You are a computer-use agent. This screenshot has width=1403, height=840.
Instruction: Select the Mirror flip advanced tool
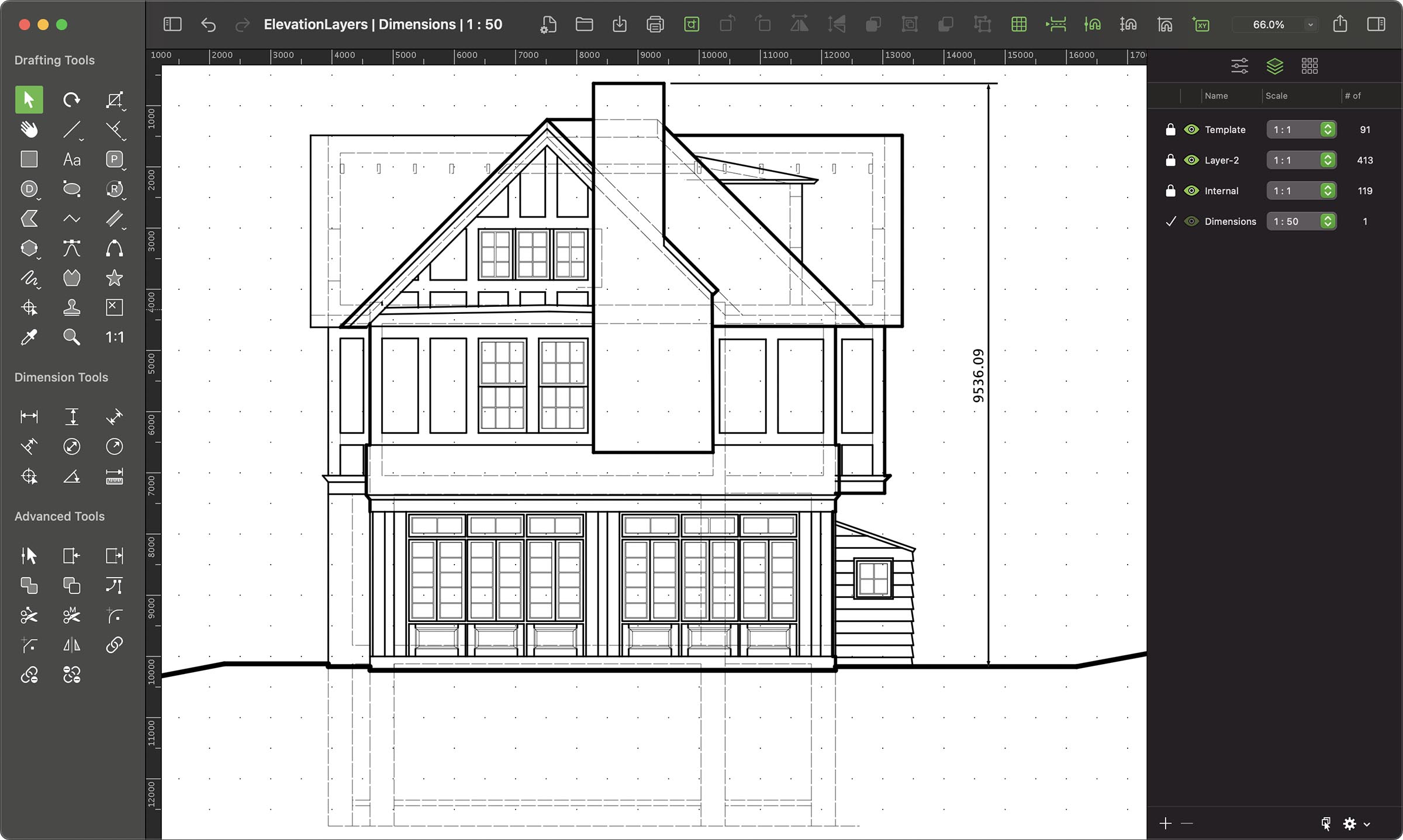71,645
